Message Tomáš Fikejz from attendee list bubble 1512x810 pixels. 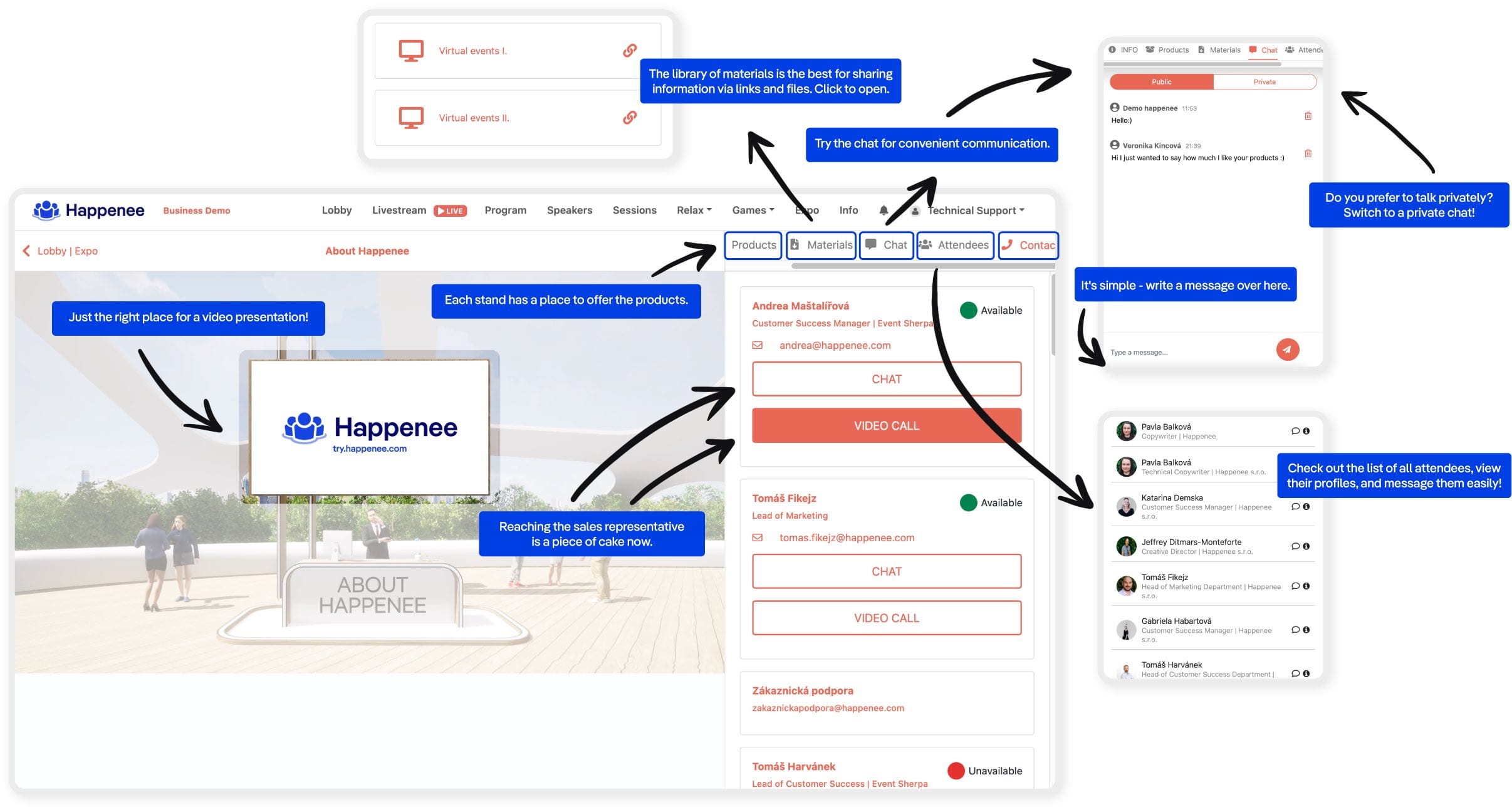click(1295, 586)
